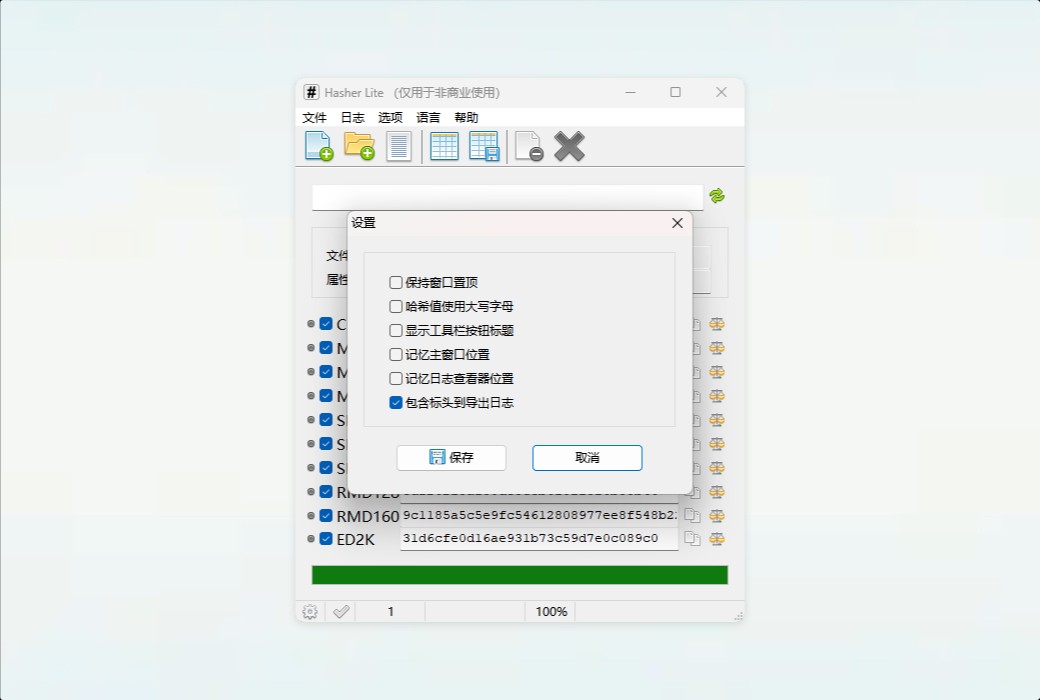Click the 保存 button in settings dialog
The height and width of the screenshot is (700, 1040).
451,458
